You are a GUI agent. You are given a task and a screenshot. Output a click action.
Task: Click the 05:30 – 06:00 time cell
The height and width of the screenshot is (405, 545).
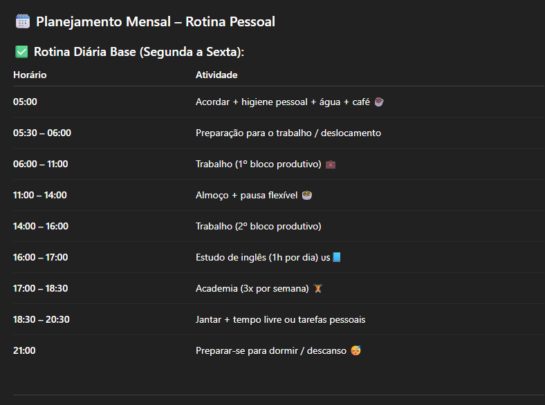(42, 133)
